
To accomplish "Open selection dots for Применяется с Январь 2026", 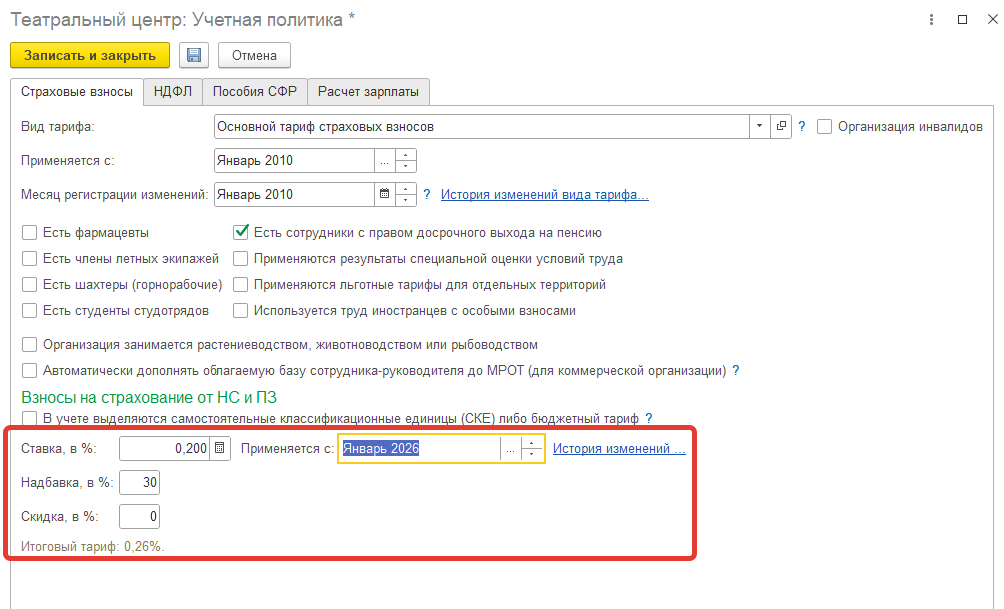I will click(510, 448).
